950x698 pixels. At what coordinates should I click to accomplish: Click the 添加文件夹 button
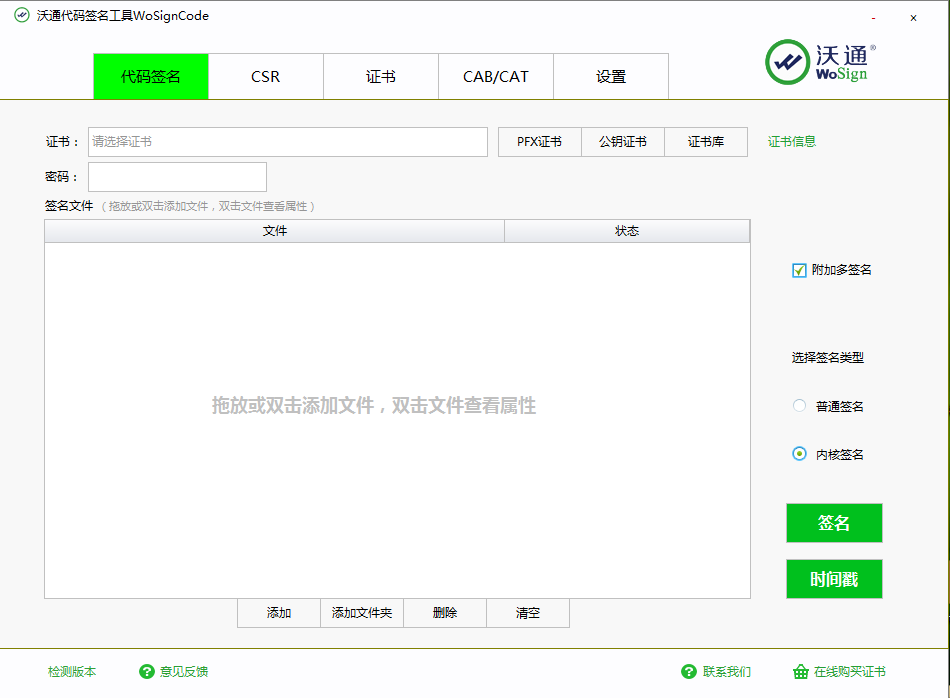tap(362, 613)
